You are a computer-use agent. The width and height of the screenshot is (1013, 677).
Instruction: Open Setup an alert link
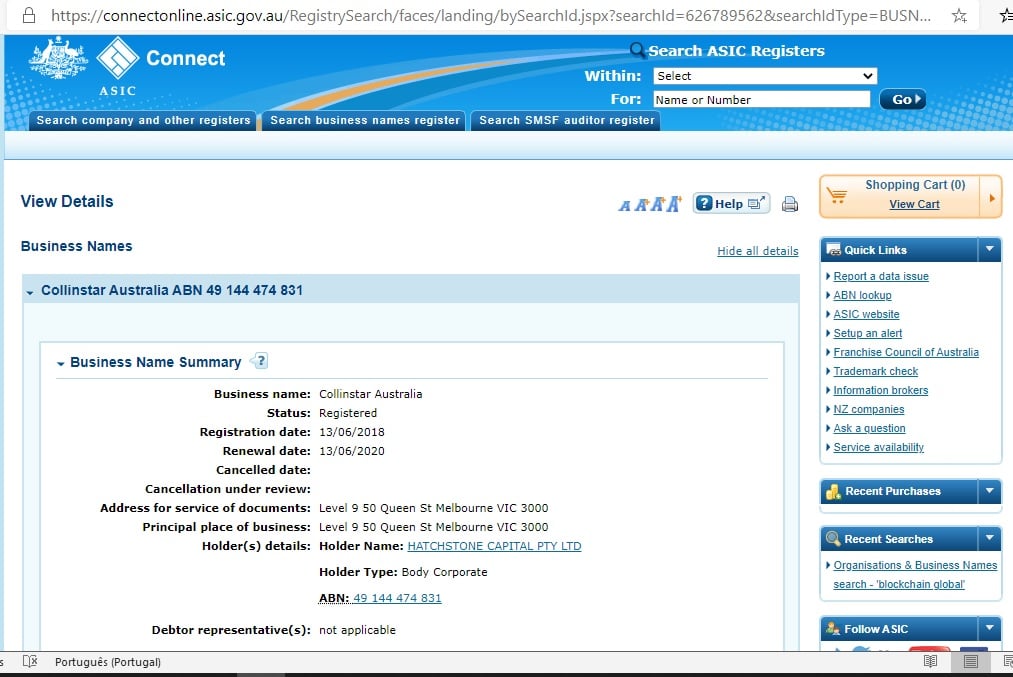pyautogui.click(x=868, y=333)
